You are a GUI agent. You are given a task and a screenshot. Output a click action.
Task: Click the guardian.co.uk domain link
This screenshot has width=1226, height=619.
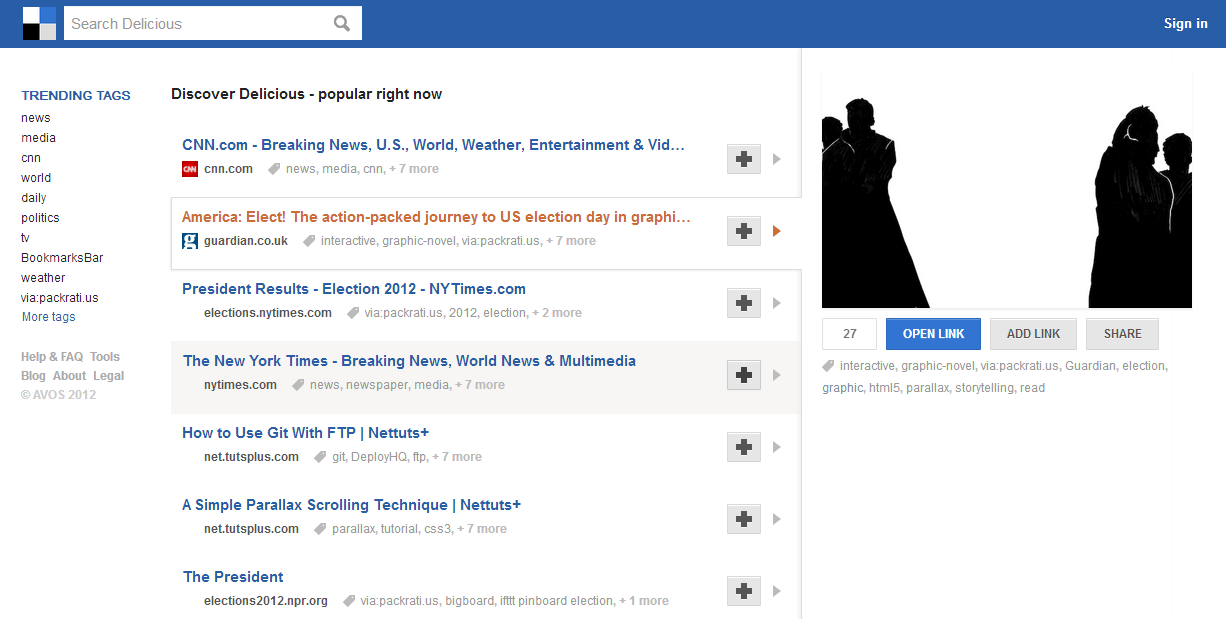[x=246, y=241]
